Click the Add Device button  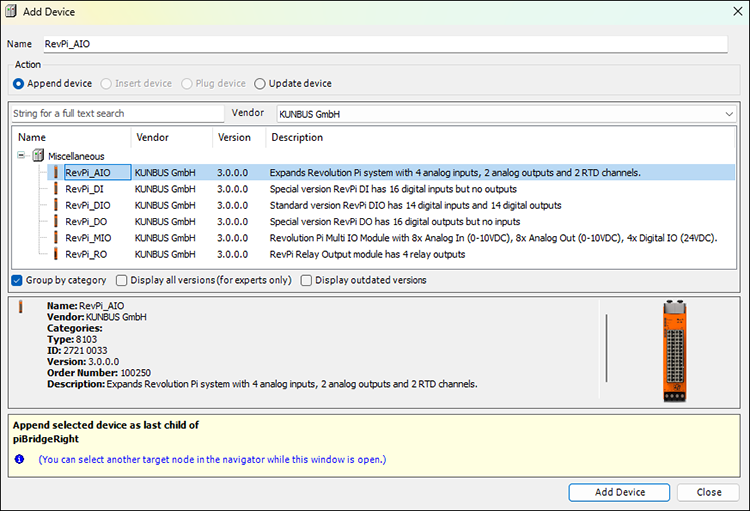(x=619, y=492)
